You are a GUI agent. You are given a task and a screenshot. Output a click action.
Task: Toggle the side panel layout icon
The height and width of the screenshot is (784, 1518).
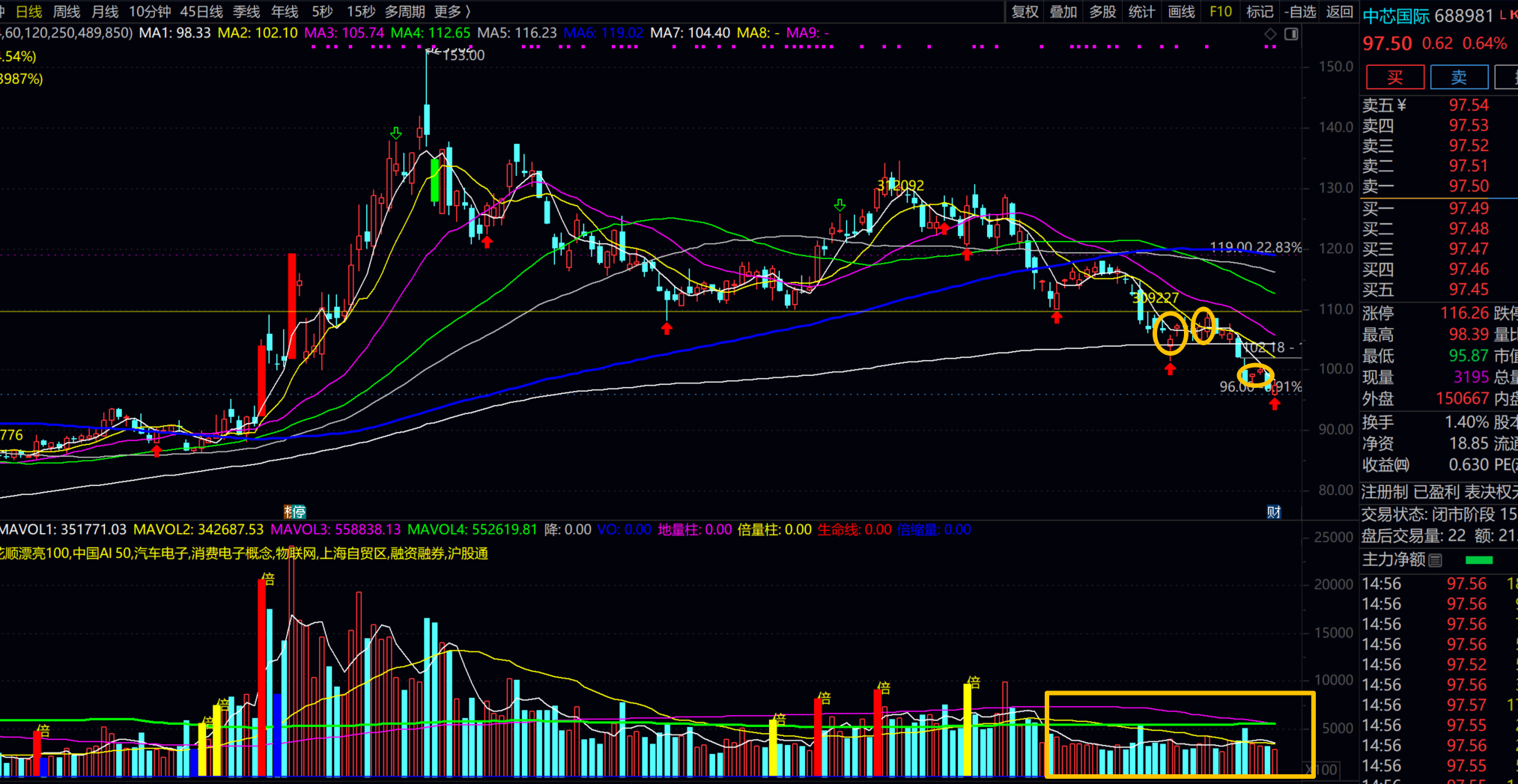tap(1291, 34)
